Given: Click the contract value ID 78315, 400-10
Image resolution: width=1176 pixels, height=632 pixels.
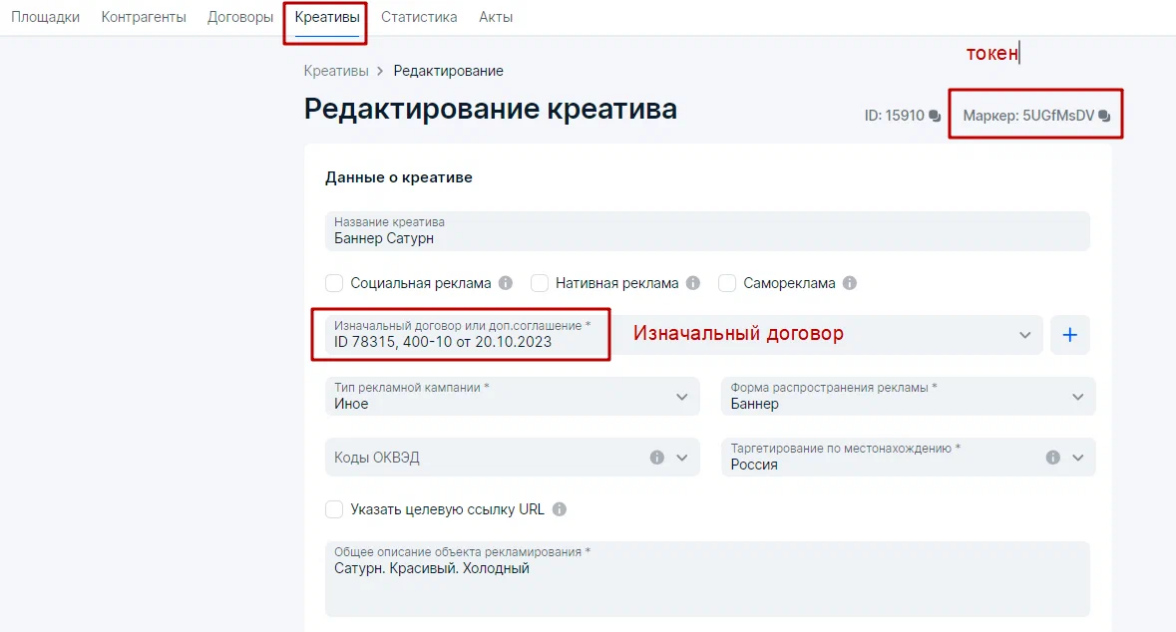Looking at the screenshot, I should 442,343.
